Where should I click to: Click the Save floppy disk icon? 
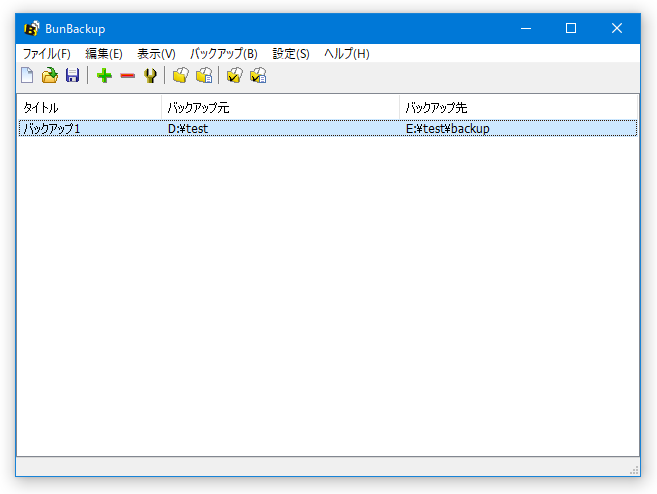point(72,75)
